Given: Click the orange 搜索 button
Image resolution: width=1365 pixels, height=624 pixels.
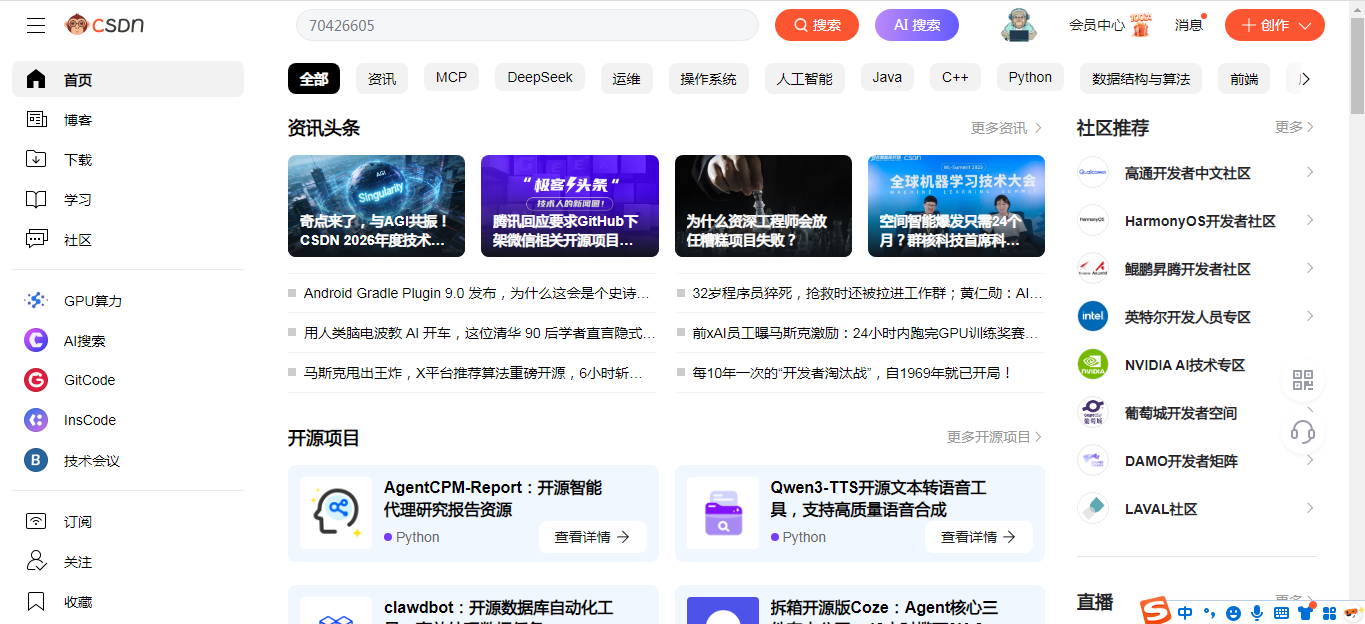Looking at the screenshot, I should point(817,25).
